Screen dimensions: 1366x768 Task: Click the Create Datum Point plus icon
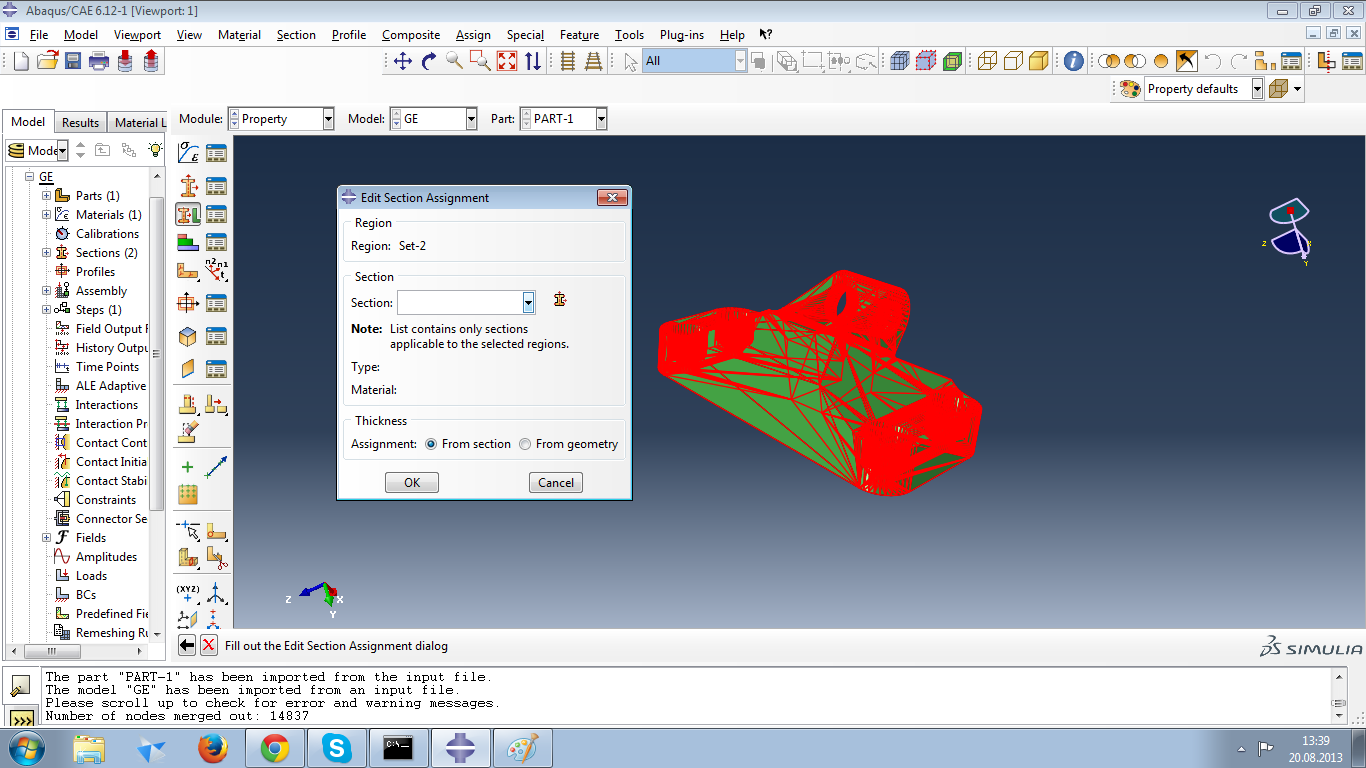[x=187, y=467]
